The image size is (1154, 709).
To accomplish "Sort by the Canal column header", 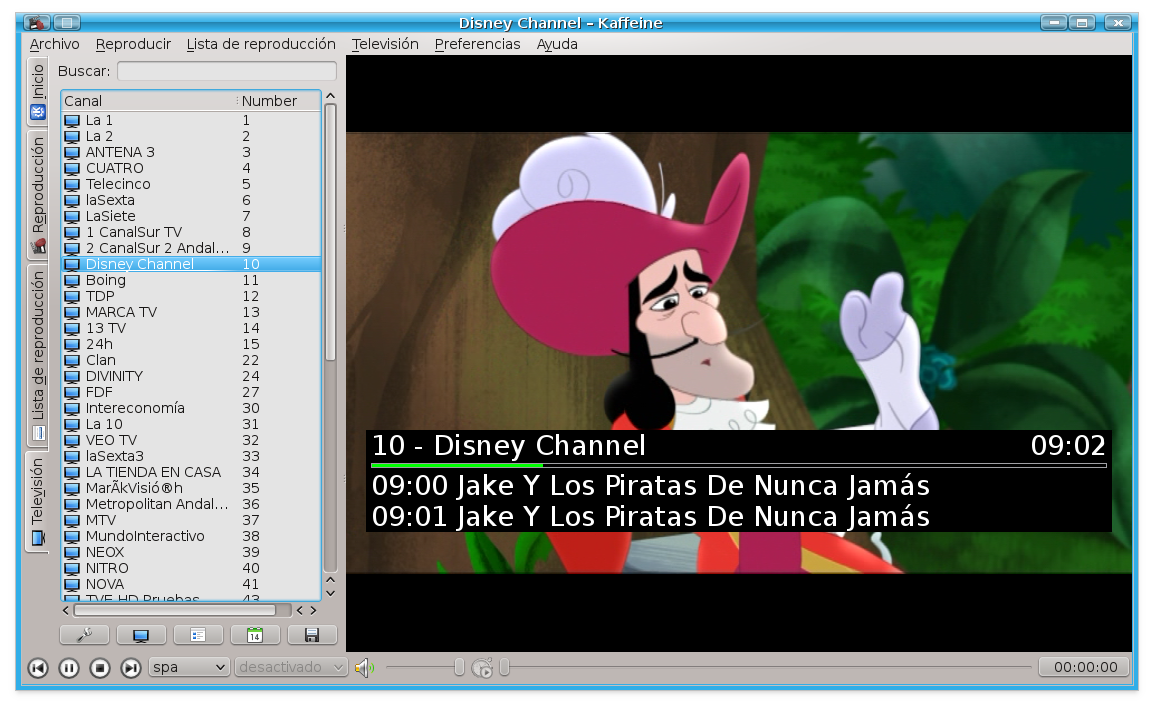I will [x=149, y=101].
